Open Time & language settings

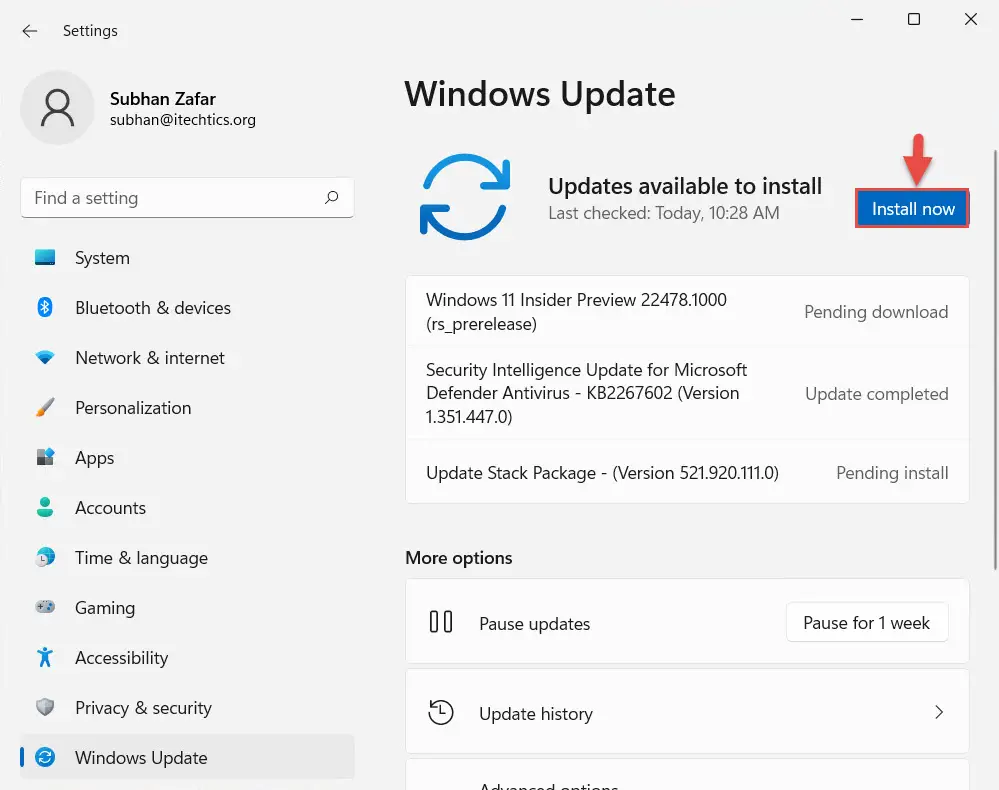[187, 557]
